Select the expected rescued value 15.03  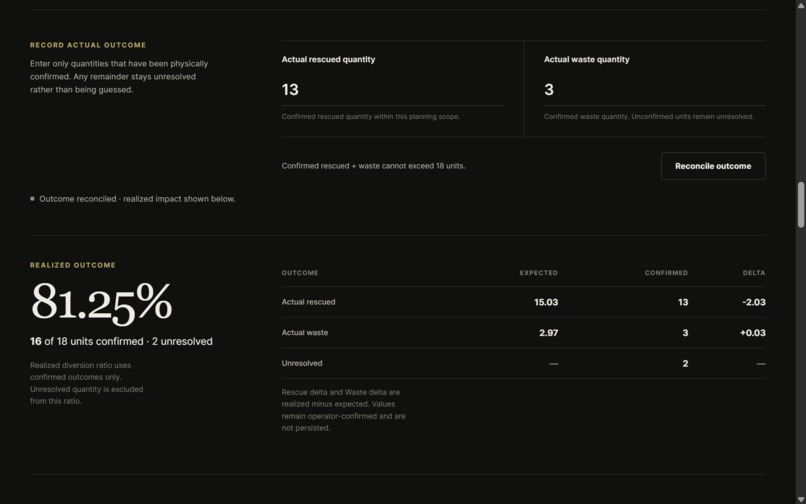coord(546,302)
